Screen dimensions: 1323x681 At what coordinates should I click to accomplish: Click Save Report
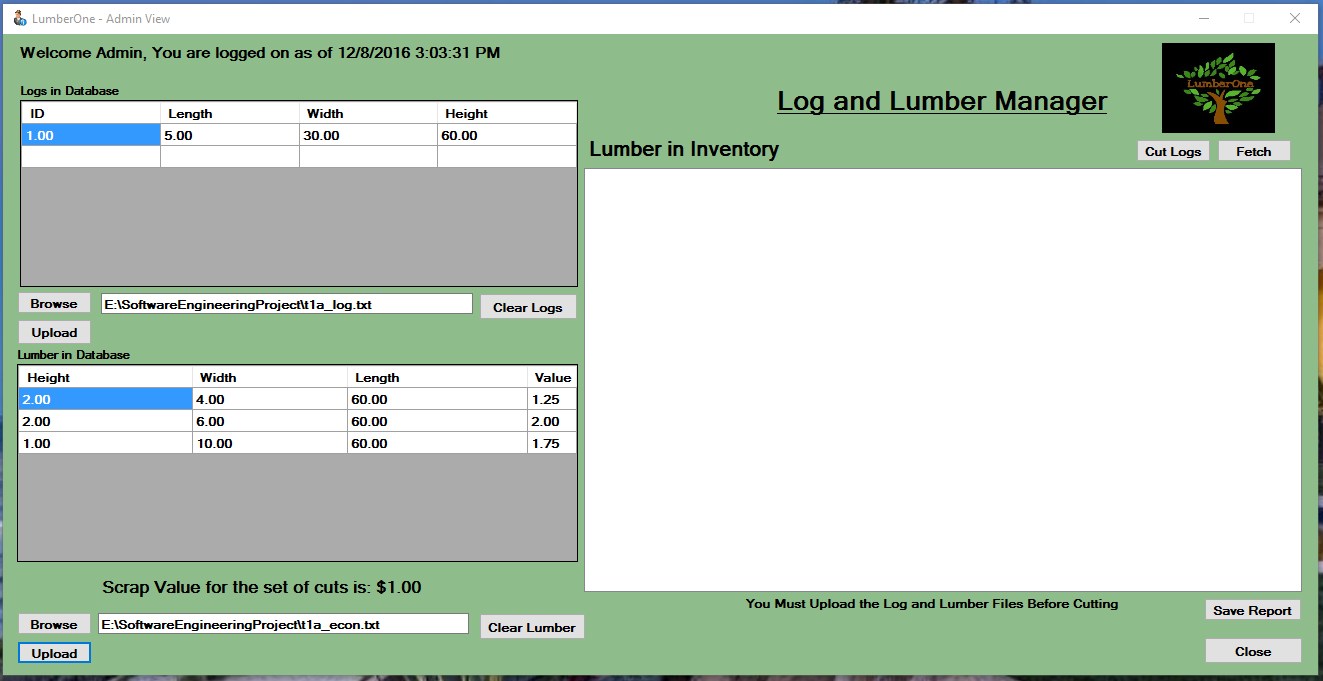pos(1252,609)
